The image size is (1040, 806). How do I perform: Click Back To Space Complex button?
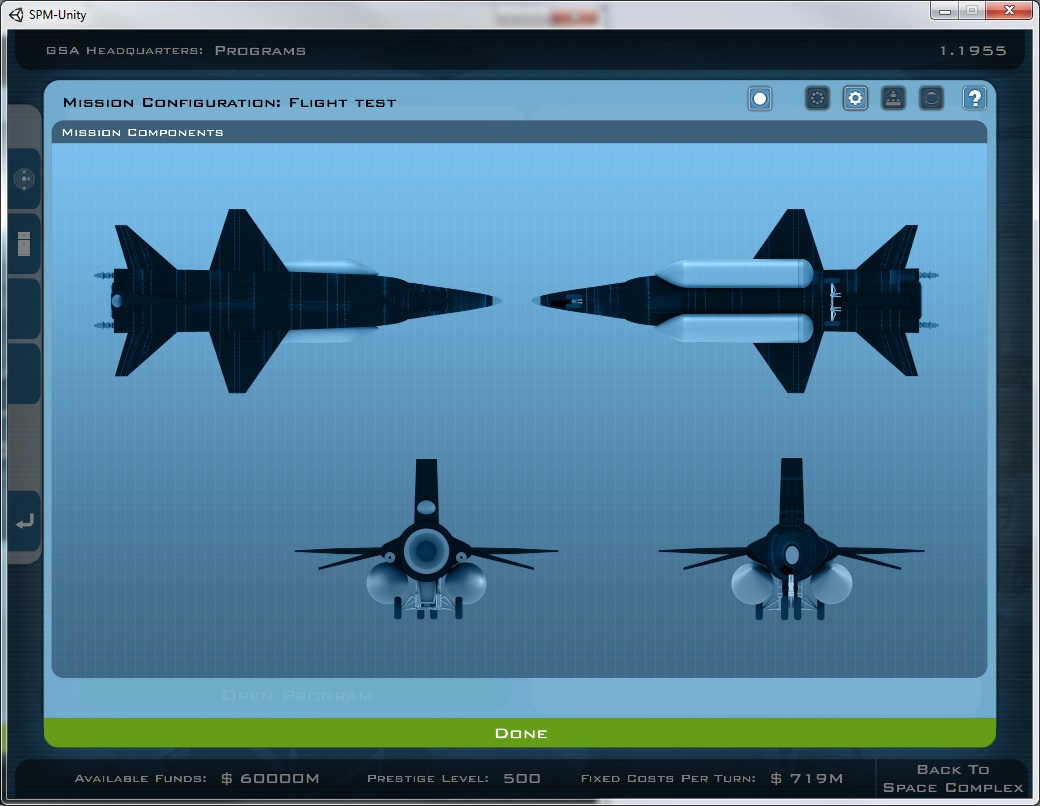(x=952, y=779)
